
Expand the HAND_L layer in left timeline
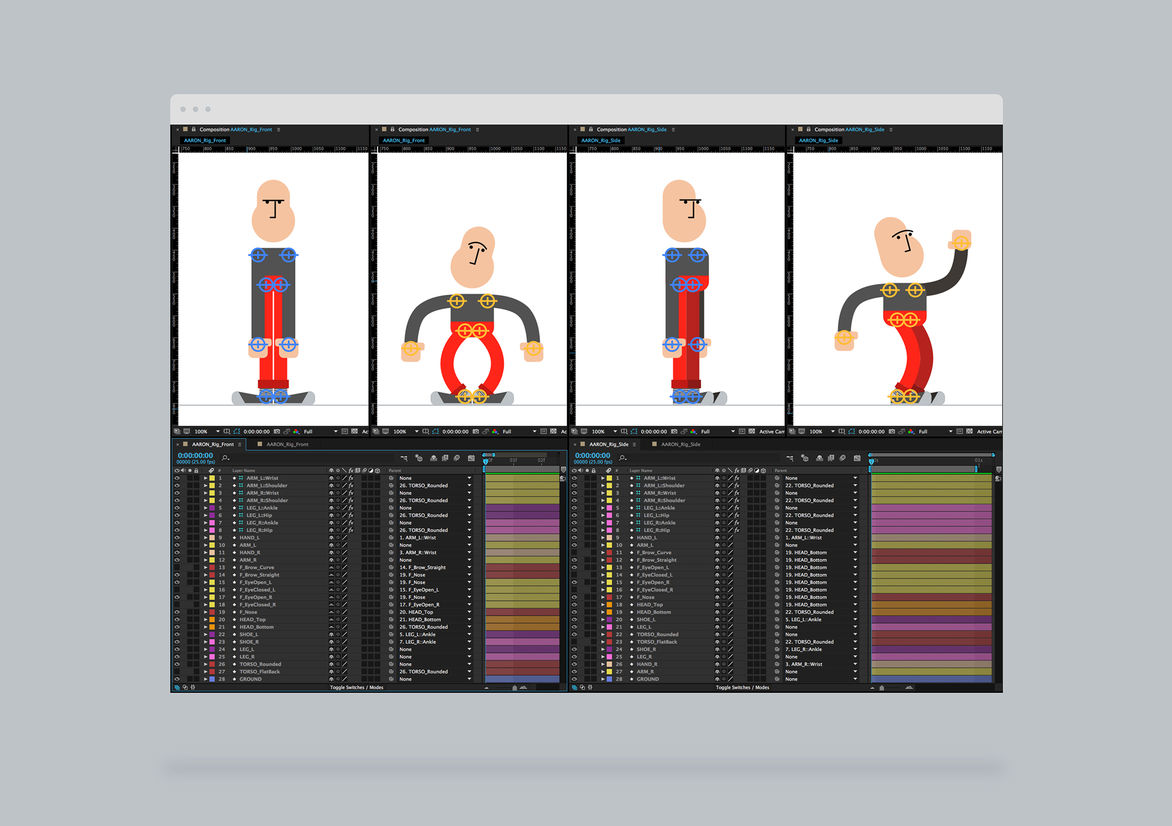[x=206, y=538]
